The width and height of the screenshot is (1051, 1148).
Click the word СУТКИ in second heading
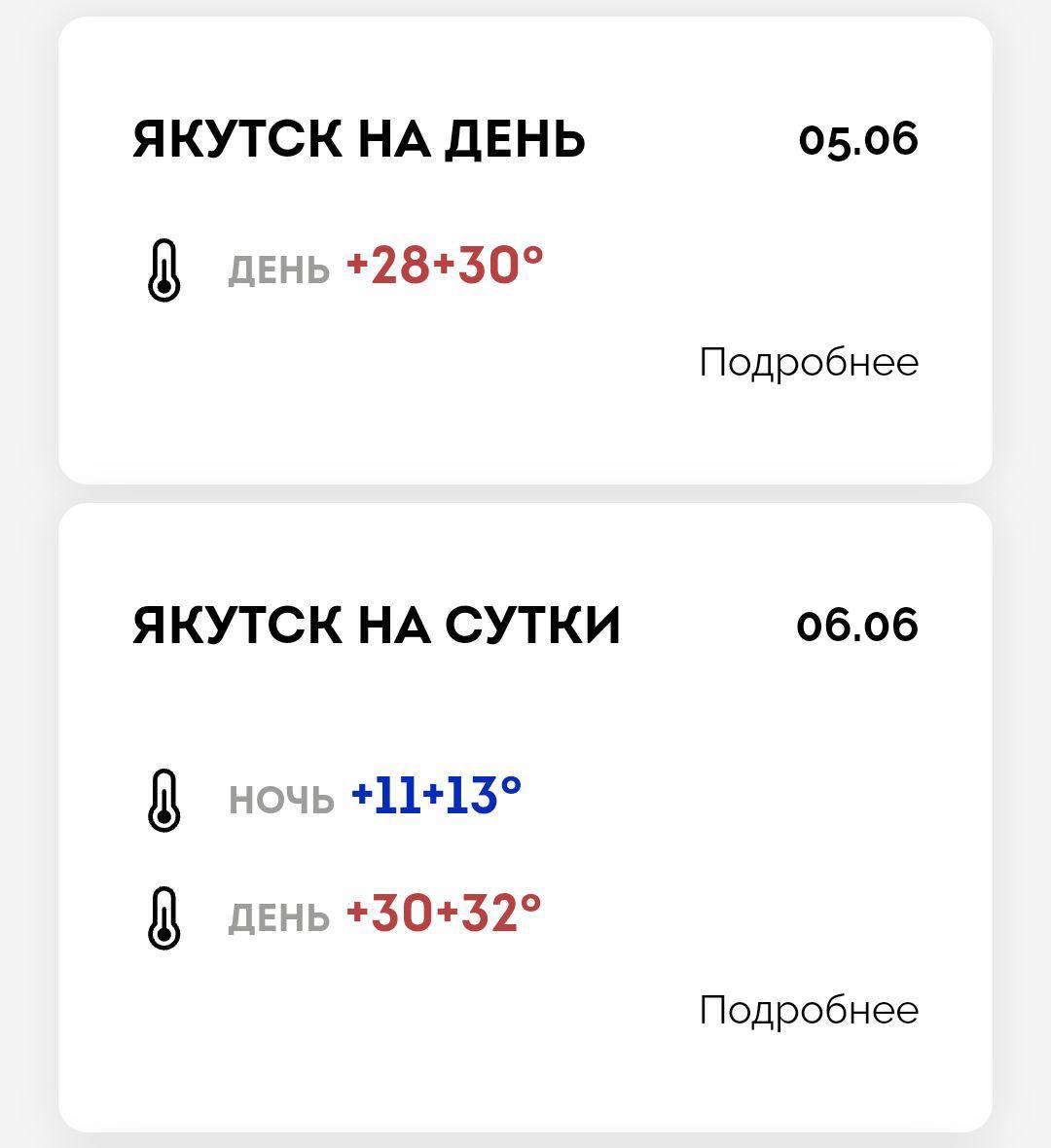533,625
